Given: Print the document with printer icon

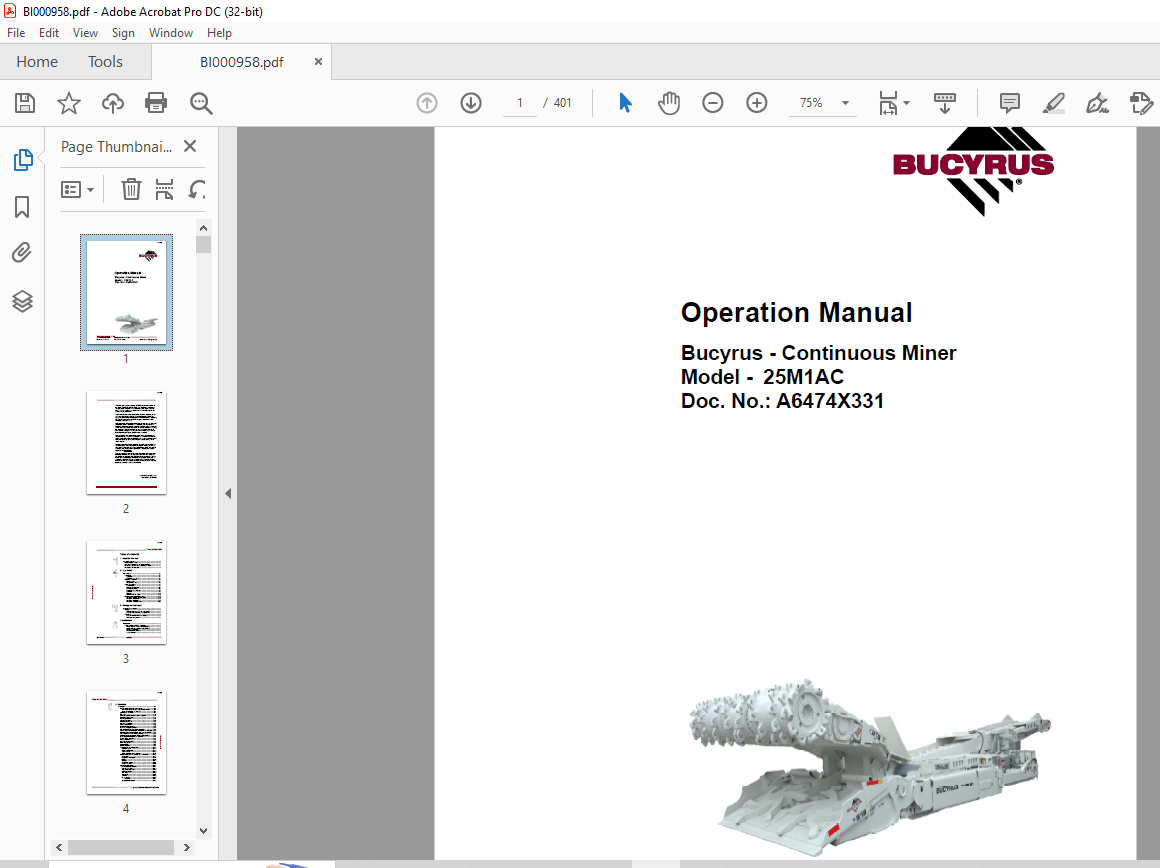Looking at the screenshot, I should tap(156, 103).
